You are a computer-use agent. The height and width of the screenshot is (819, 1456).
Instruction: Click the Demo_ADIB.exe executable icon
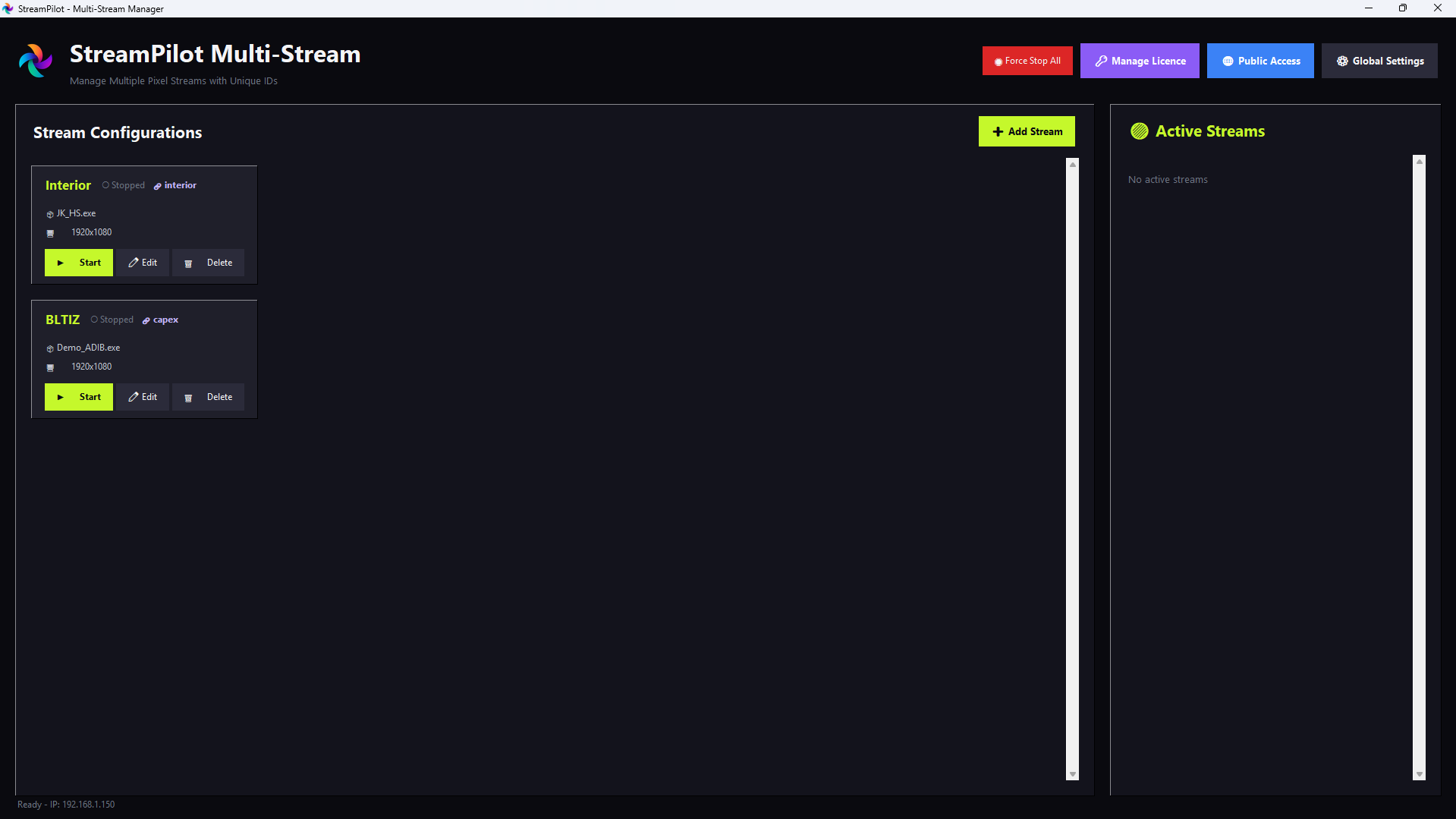[50, 348]
